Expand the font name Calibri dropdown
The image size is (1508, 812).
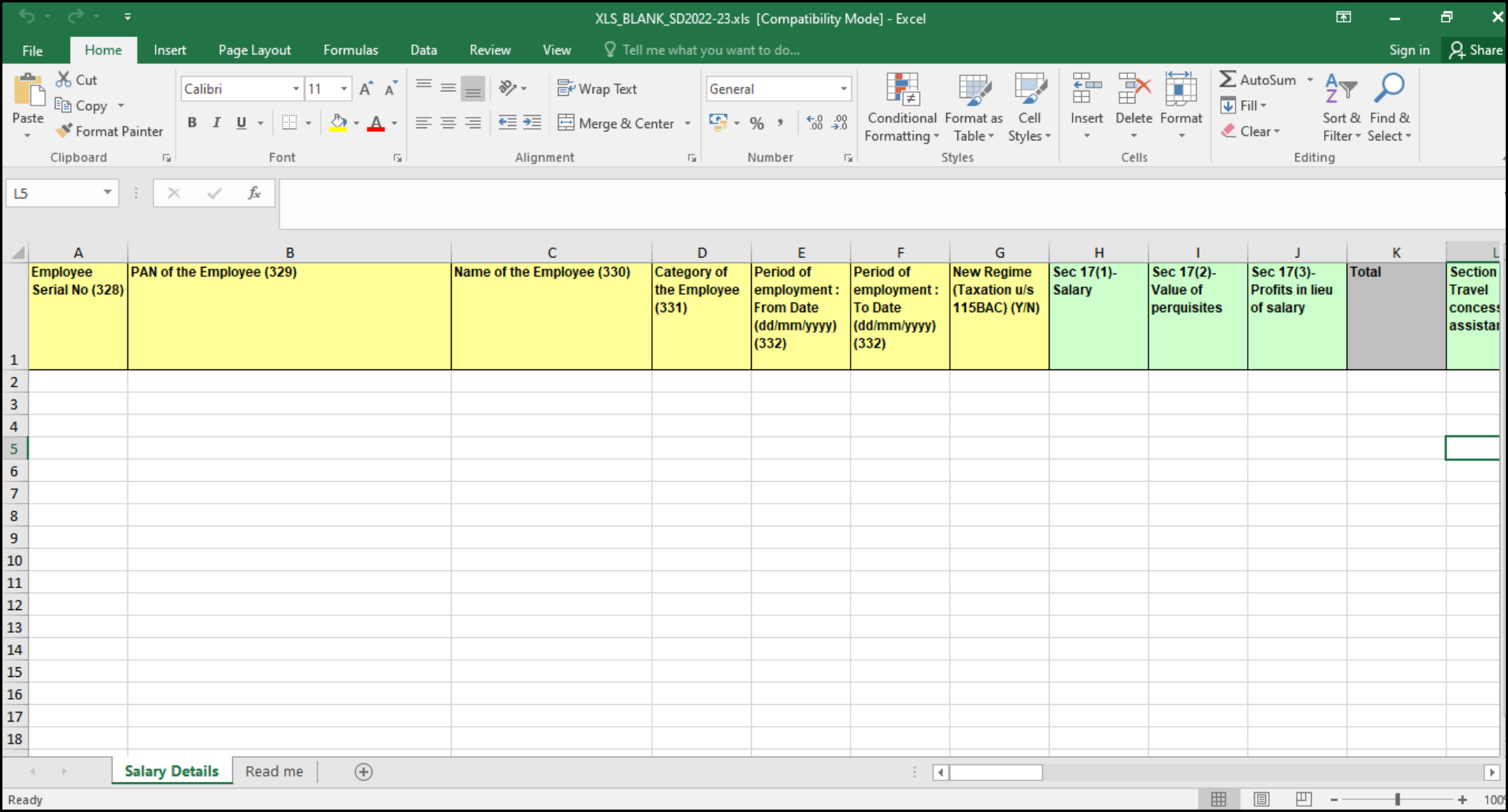[296, 89]
